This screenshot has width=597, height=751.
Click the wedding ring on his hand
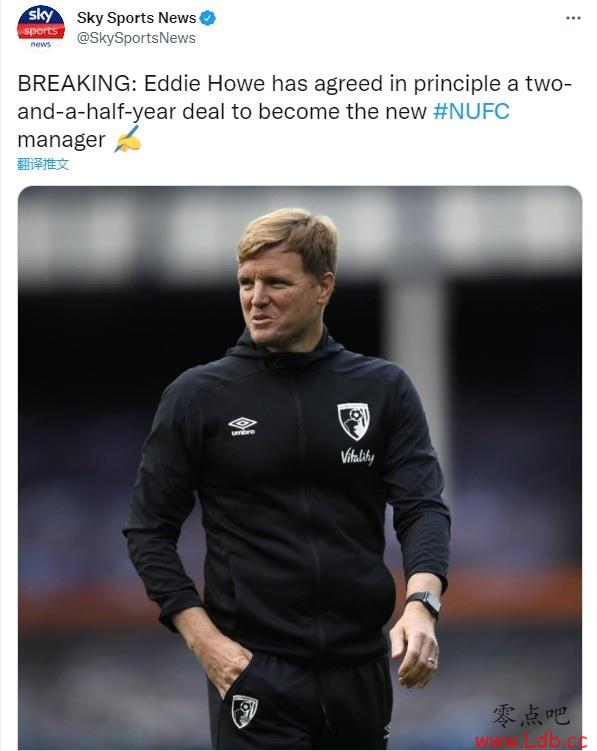pos(431,660)
